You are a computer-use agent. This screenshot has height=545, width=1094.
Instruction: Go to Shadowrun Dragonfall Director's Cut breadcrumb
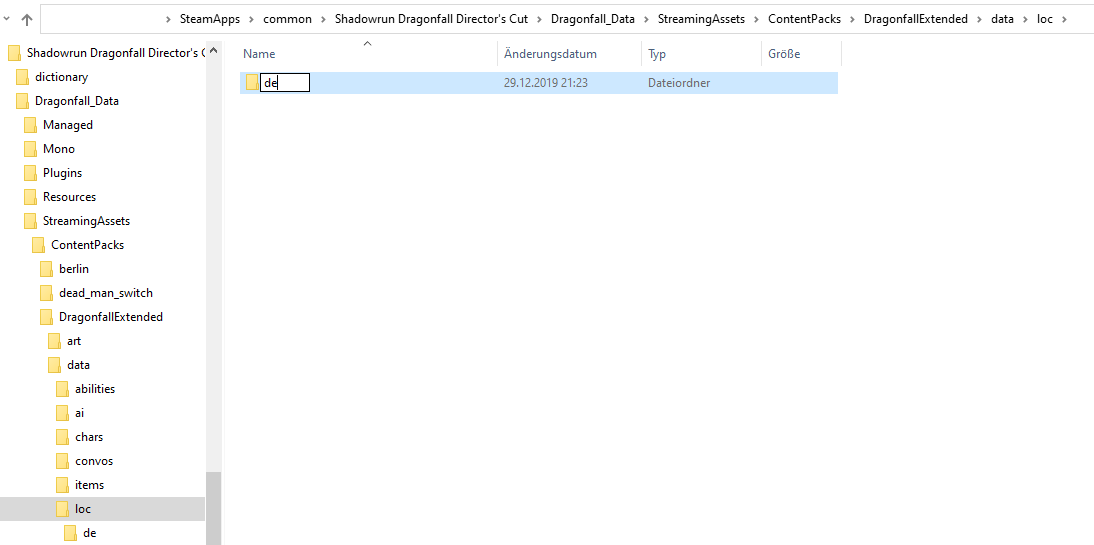pos(431,20)
